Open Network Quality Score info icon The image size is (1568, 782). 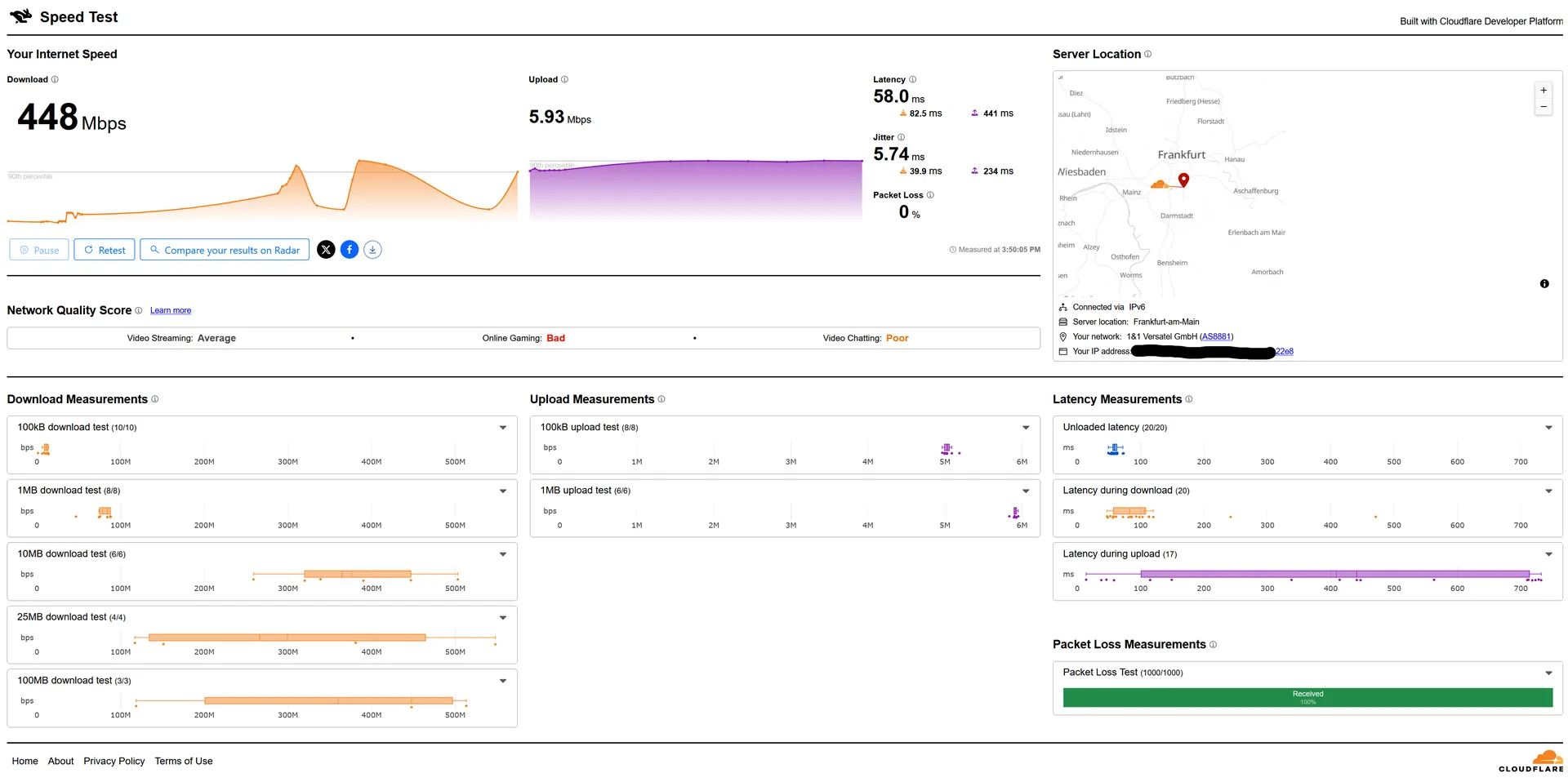pos(138,311)
